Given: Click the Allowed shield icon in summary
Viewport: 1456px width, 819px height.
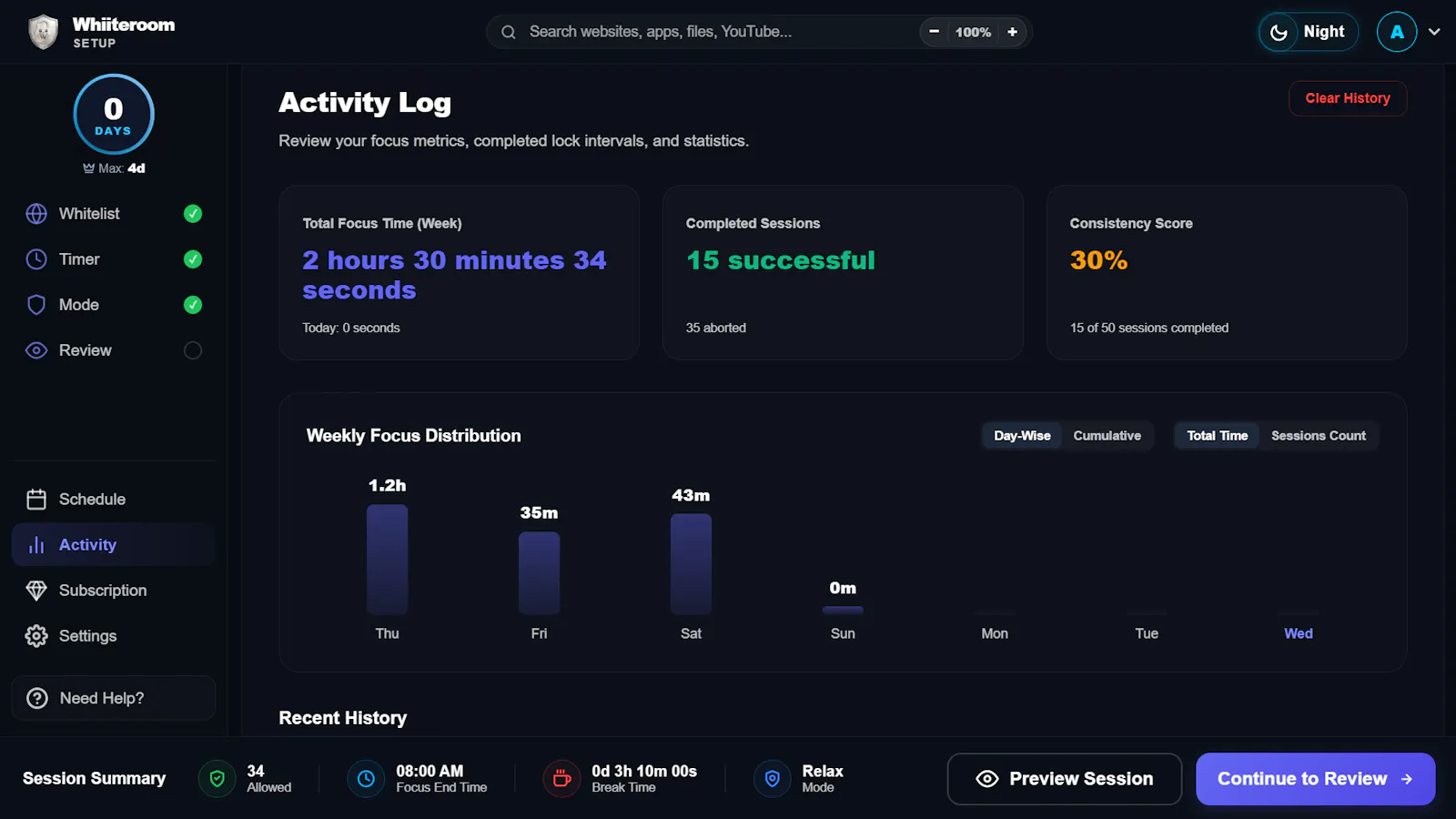Looking at the screenshot, I should [x=217, y=779].
